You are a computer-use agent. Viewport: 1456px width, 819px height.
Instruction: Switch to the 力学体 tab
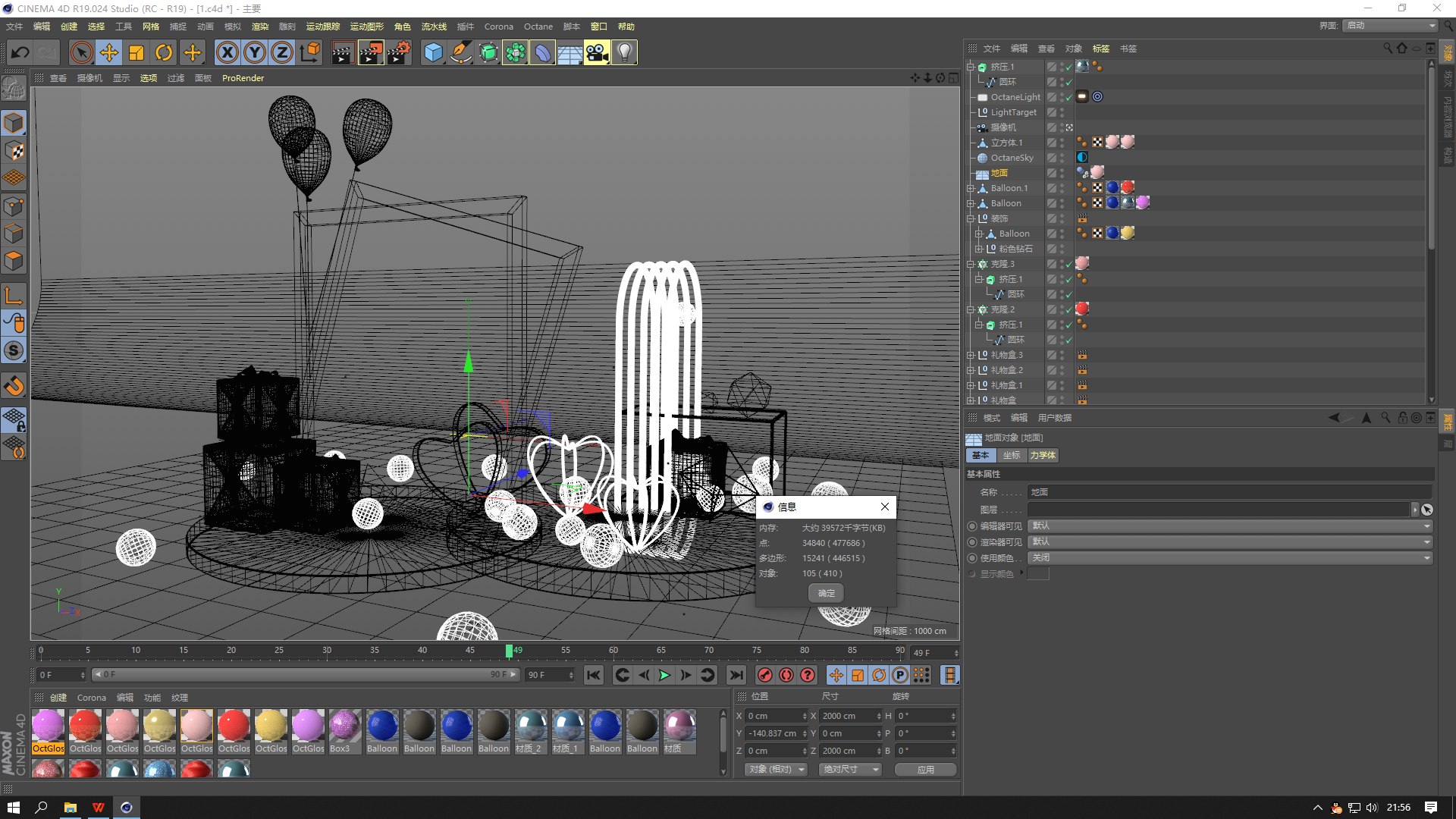(1043, 455)
